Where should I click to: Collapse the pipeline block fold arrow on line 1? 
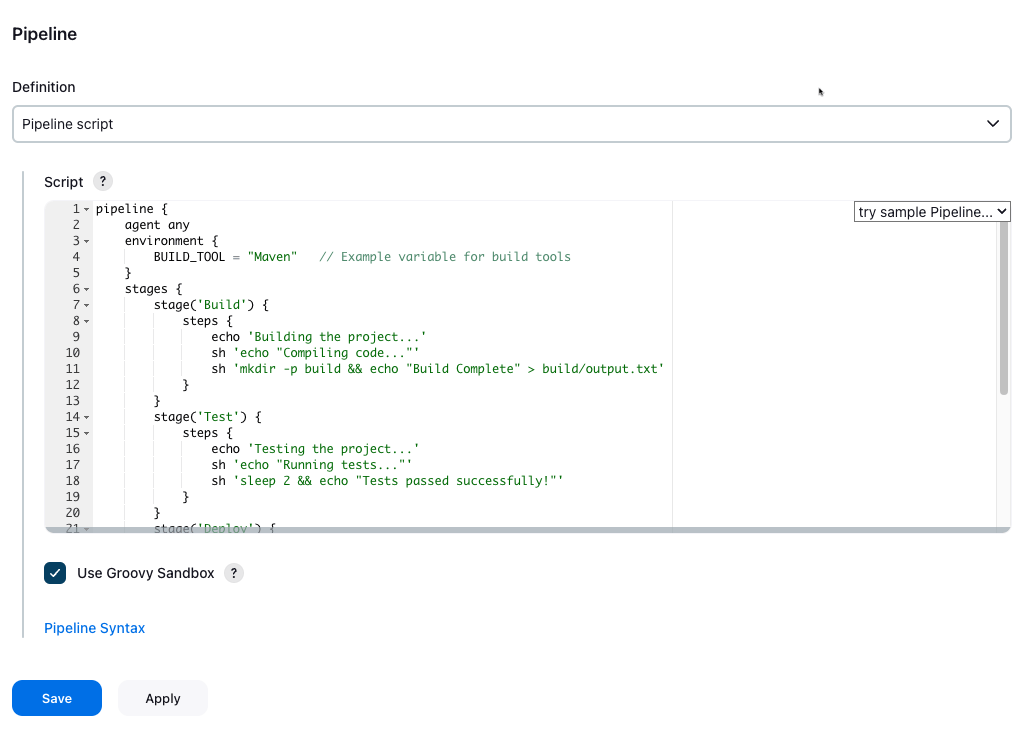pos(87,210)
